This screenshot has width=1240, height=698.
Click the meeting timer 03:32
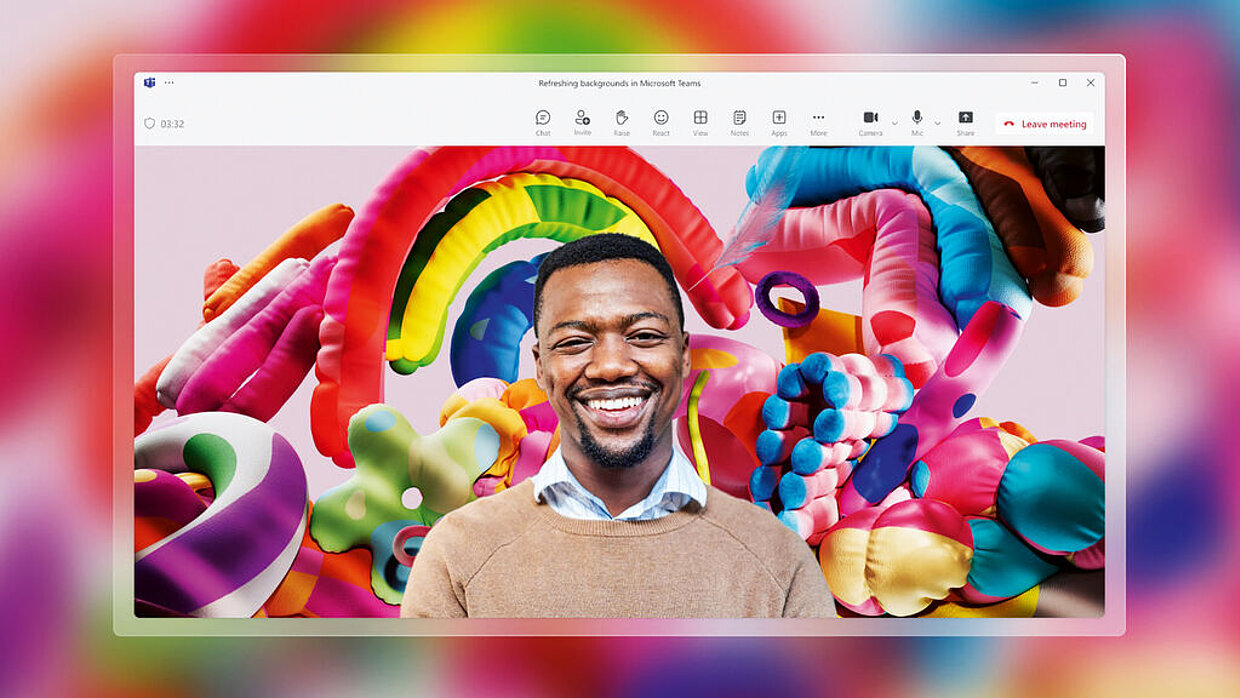[172, 124]
